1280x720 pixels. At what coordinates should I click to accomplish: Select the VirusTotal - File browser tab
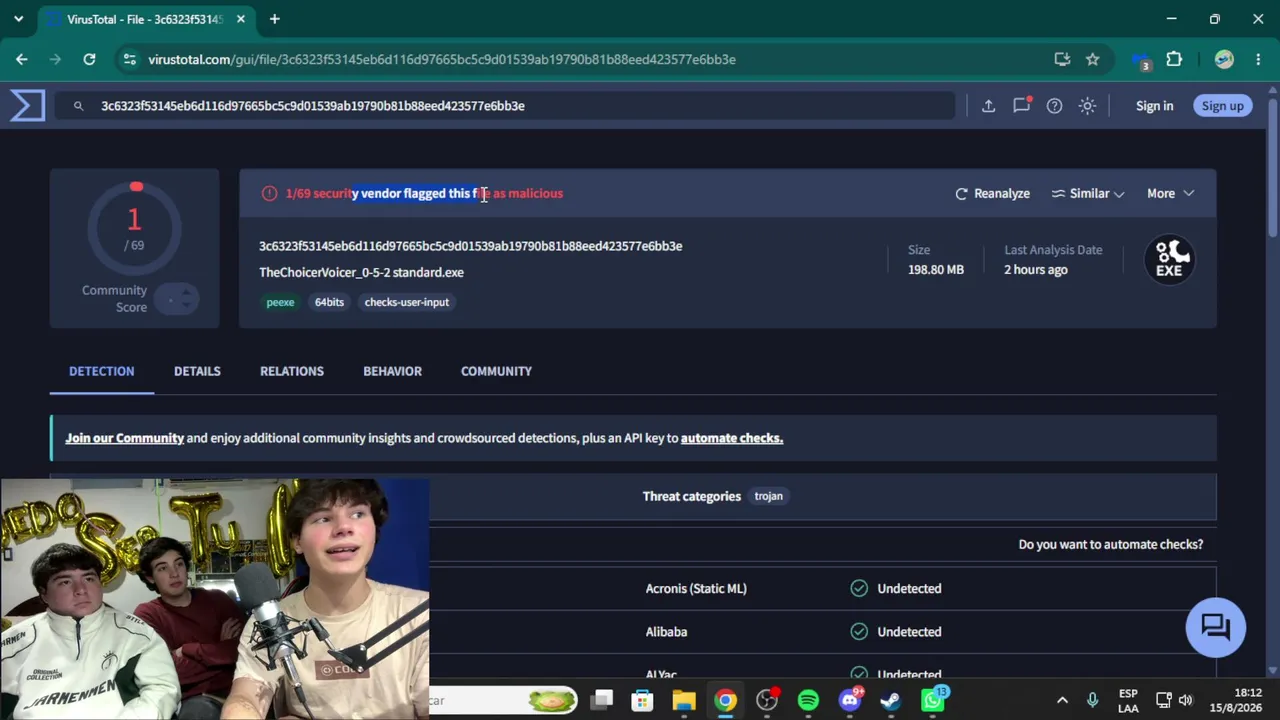point(147,19)
